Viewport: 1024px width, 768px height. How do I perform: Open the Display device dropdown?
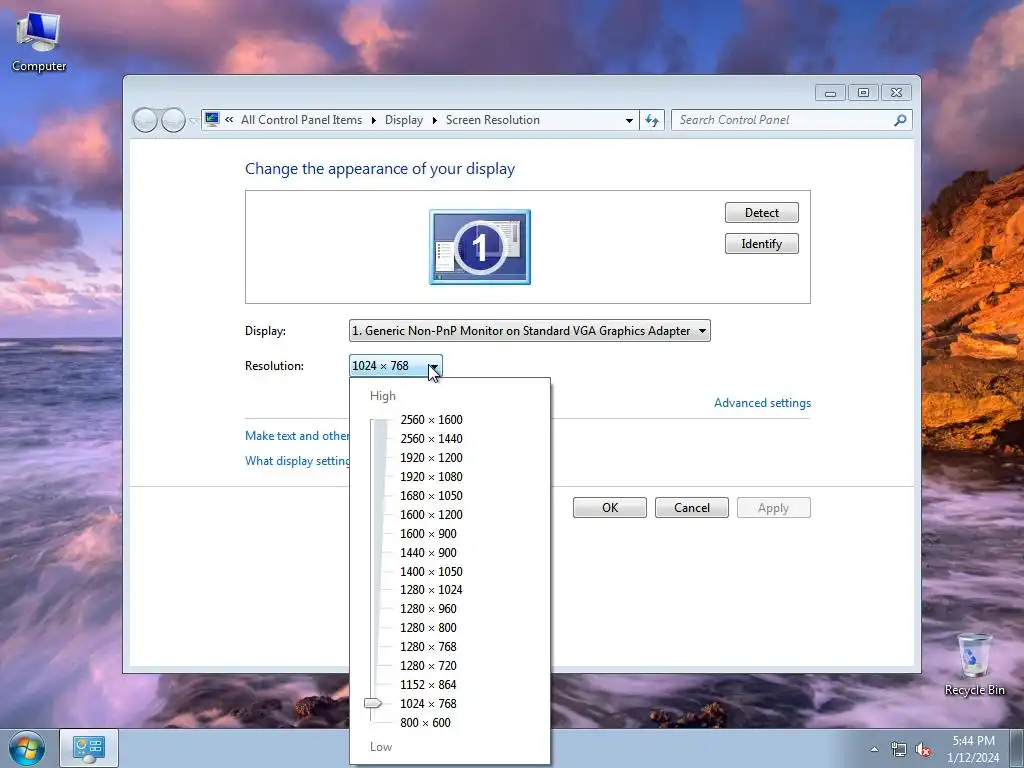(530, 330)
